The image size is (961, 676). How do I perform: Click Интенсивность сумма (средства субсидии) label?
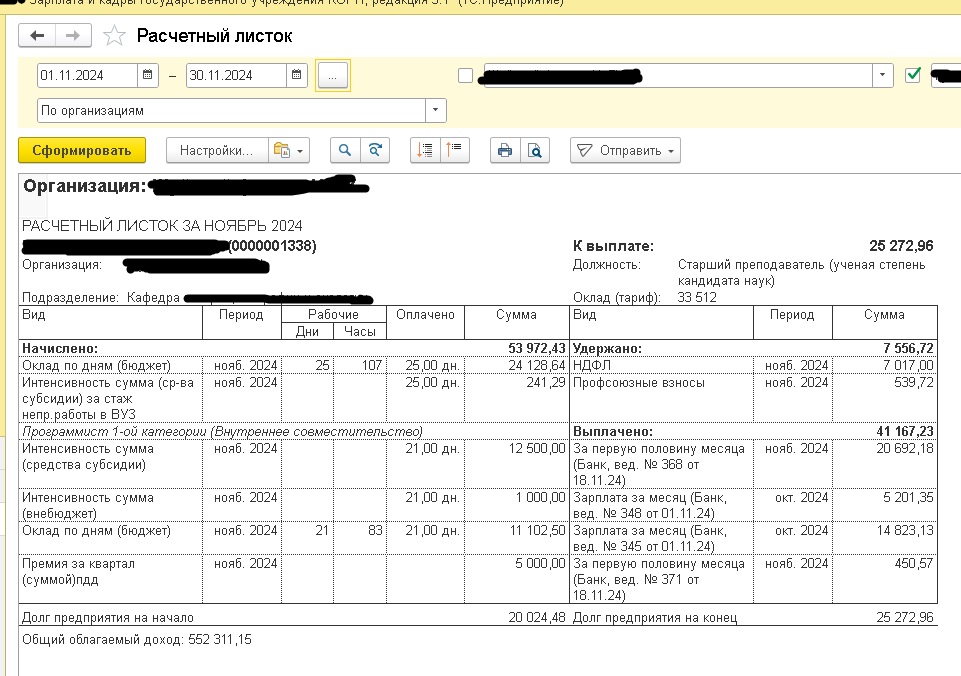(x=88, y=457)
